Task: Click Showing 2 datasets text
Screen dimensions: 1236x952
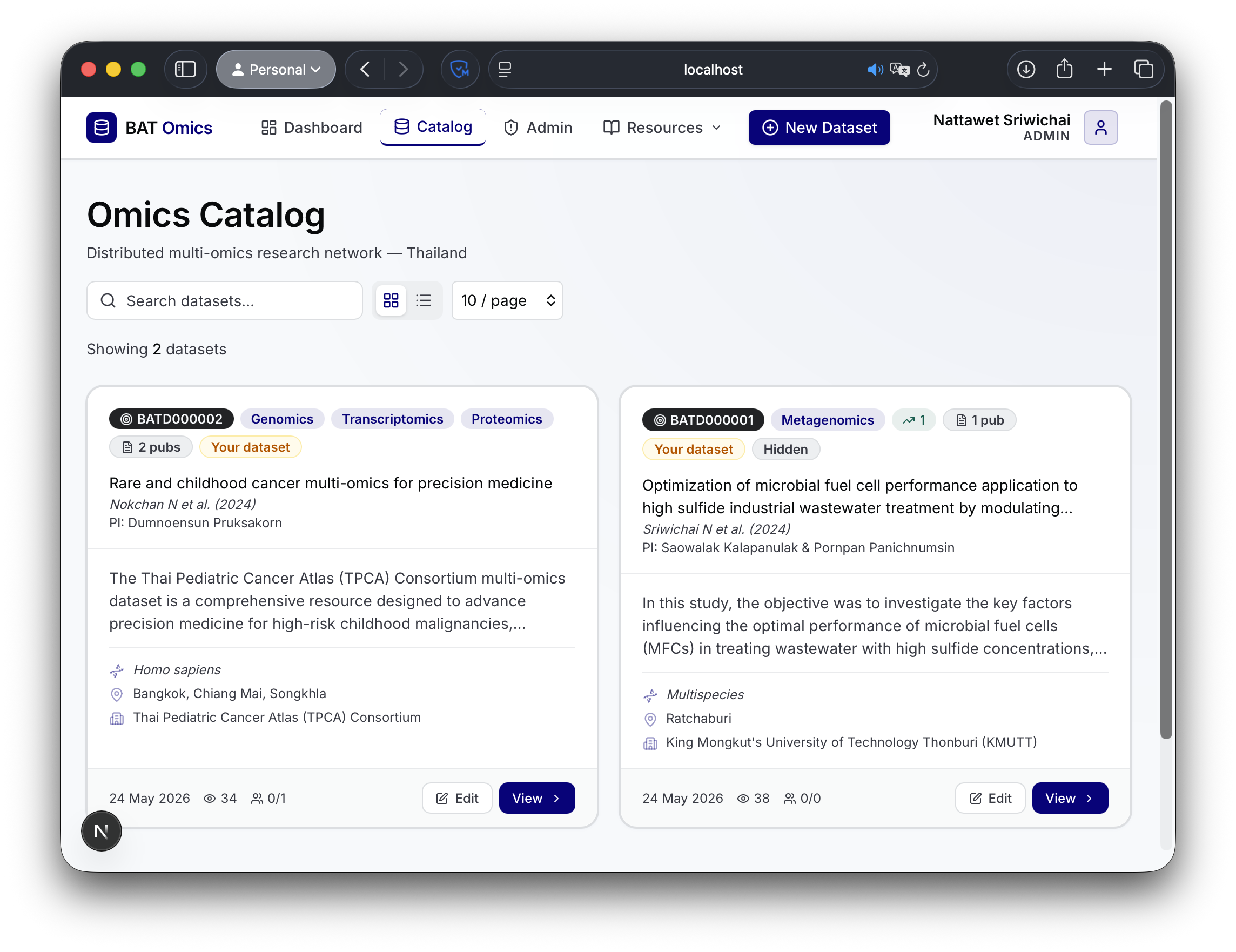Action: [x=156, y=349]
